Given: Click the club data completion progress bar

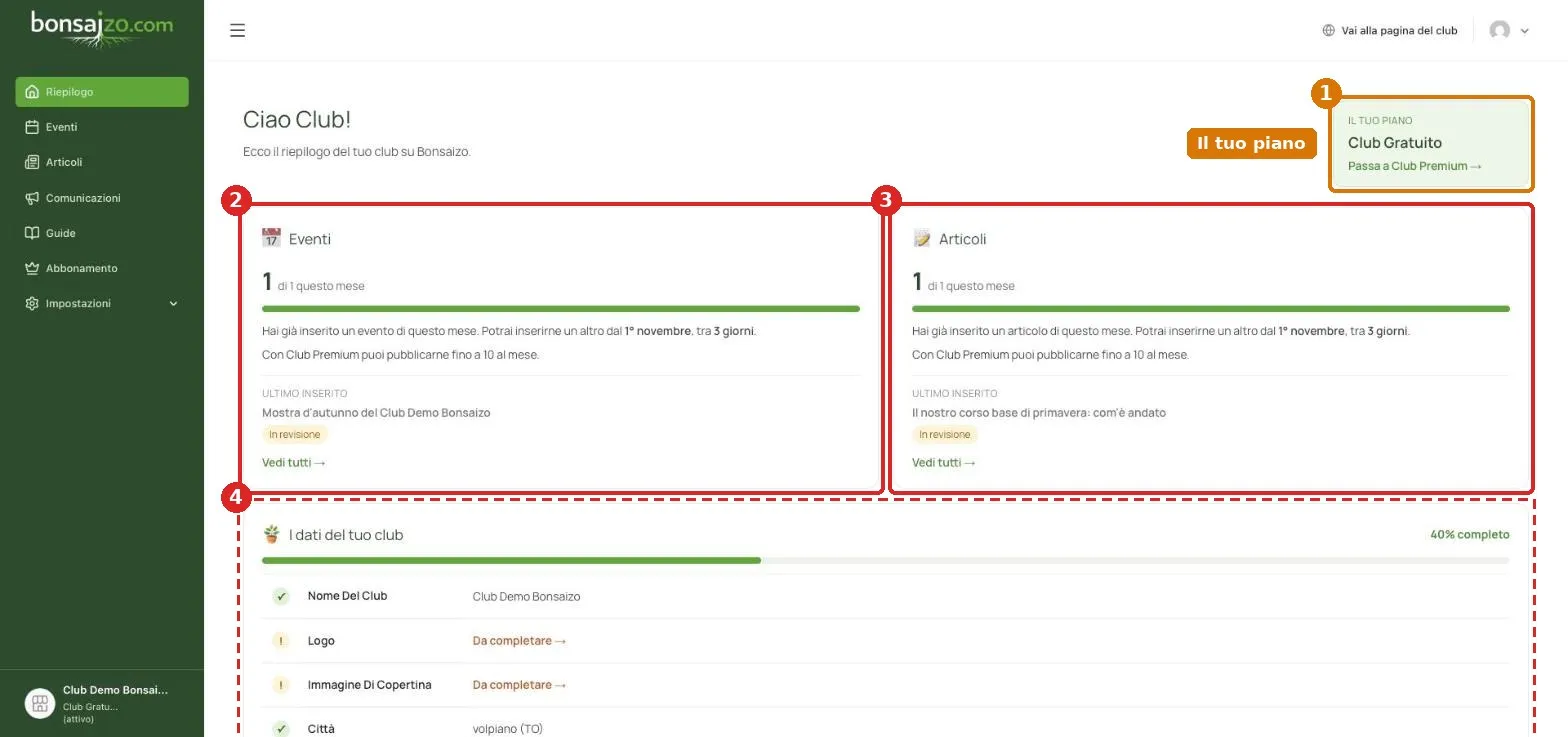Looking at the screenshot, I should (886, 561).
